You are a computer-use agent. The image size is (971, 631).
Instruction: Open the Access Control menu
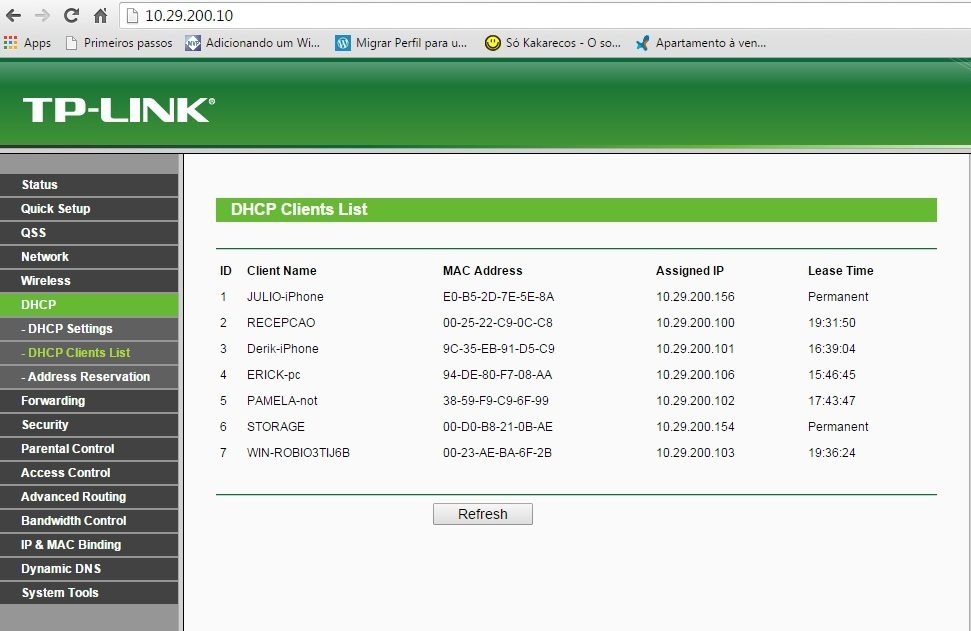(89, 472)
